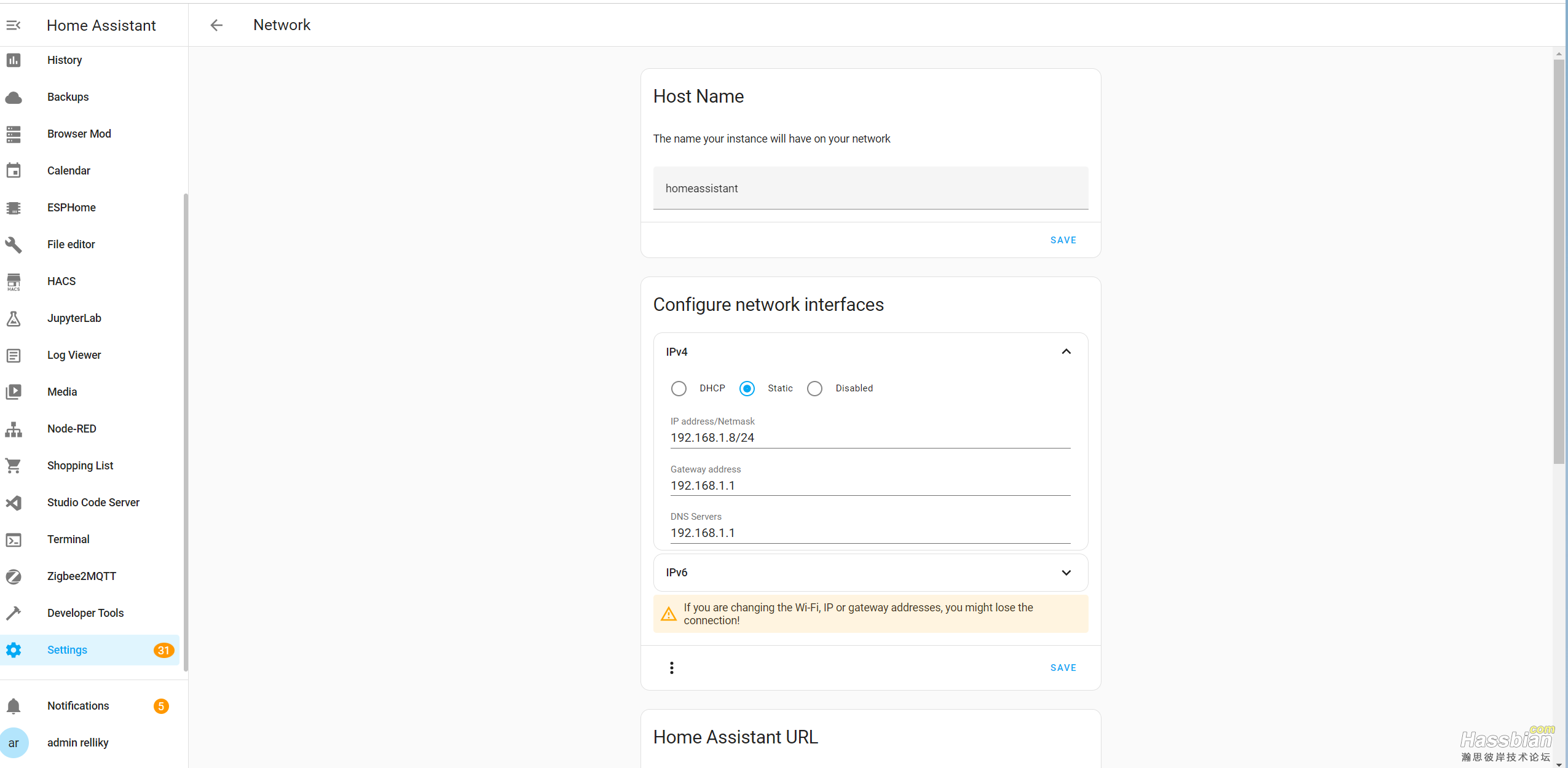Click the Node-RED sitemap icon
The width and height of the screenshot is (1568, 768).
coord(14,429)
